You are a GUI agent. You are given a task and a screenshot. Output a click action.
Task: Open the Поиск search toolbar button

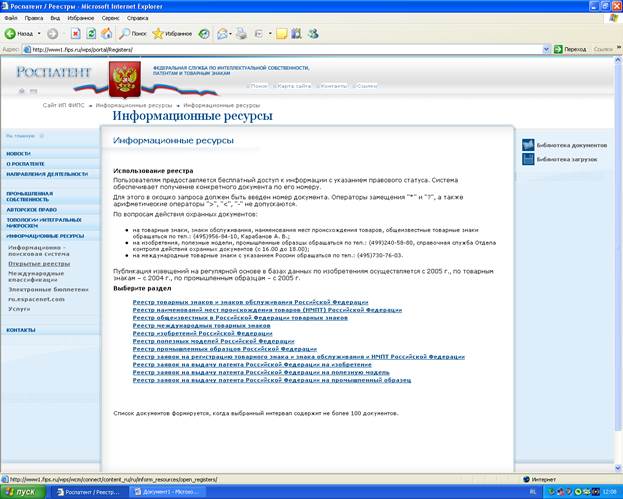click(x=133, y=34)
